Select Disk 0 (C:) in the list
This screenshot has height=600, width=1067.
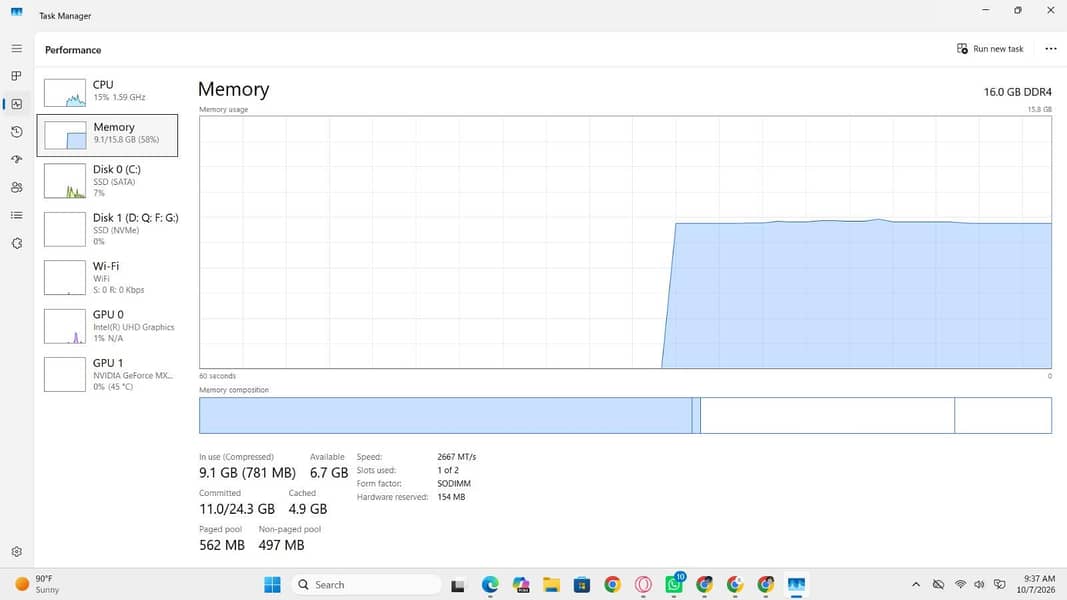[108, 182]
